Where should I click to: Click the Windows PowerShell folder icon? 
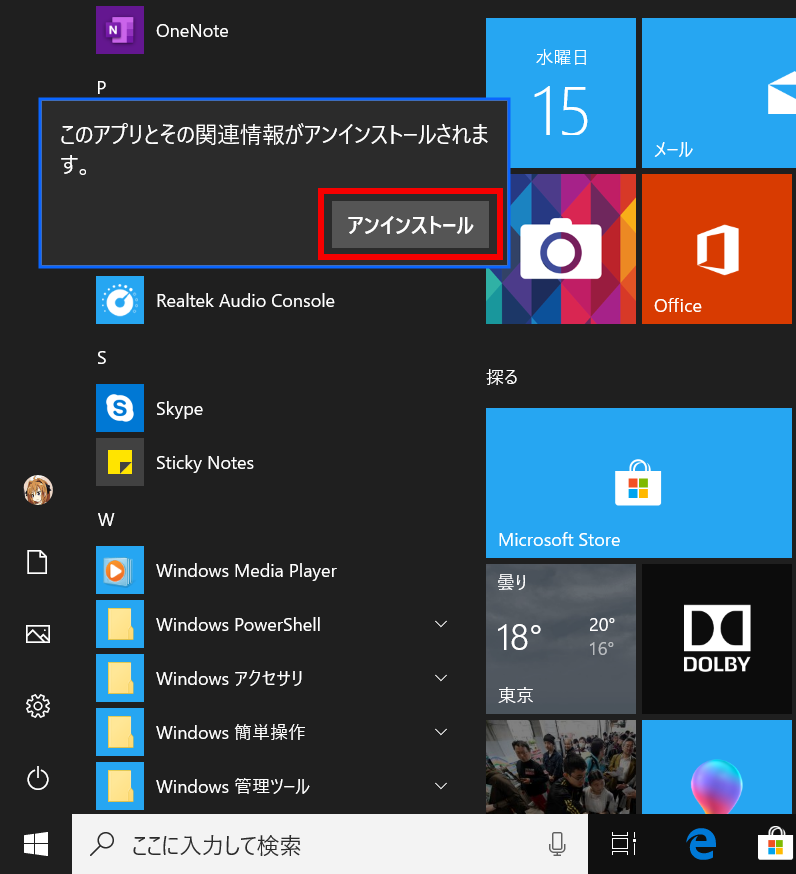point(120,624)
